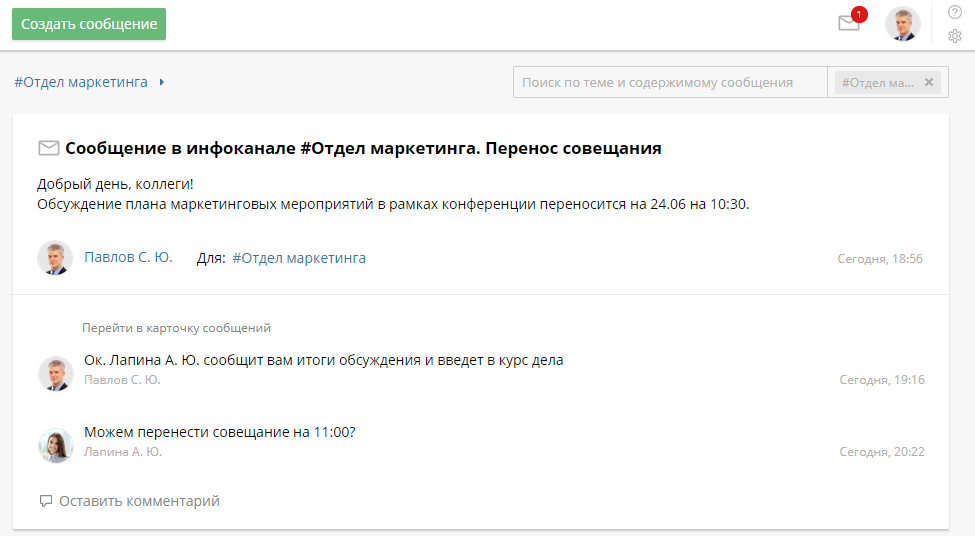Click Павлов's avatar next to the Ок. comment
Image resolution: width=975 pixels, height=536 pixels.
pos(55,373)
